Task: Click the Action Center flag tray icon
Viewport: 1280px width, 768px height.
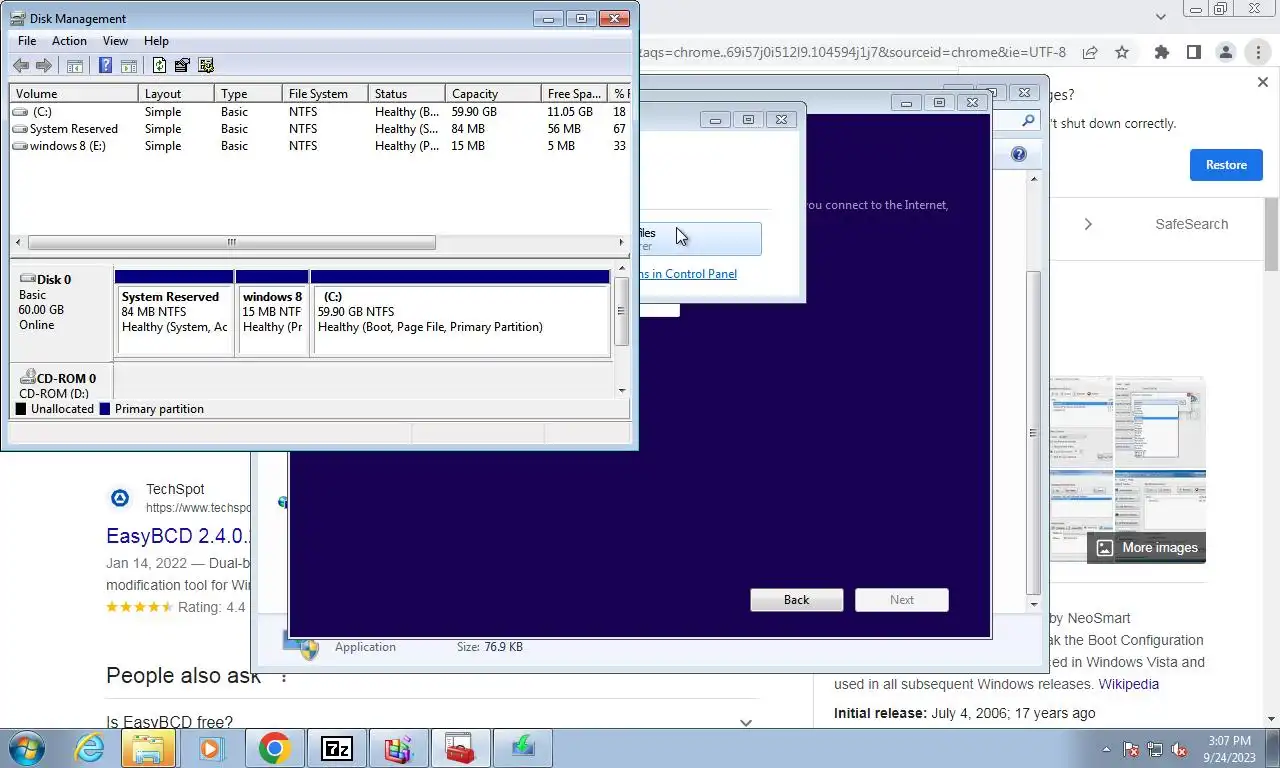Action: (x=1132, y=749)
